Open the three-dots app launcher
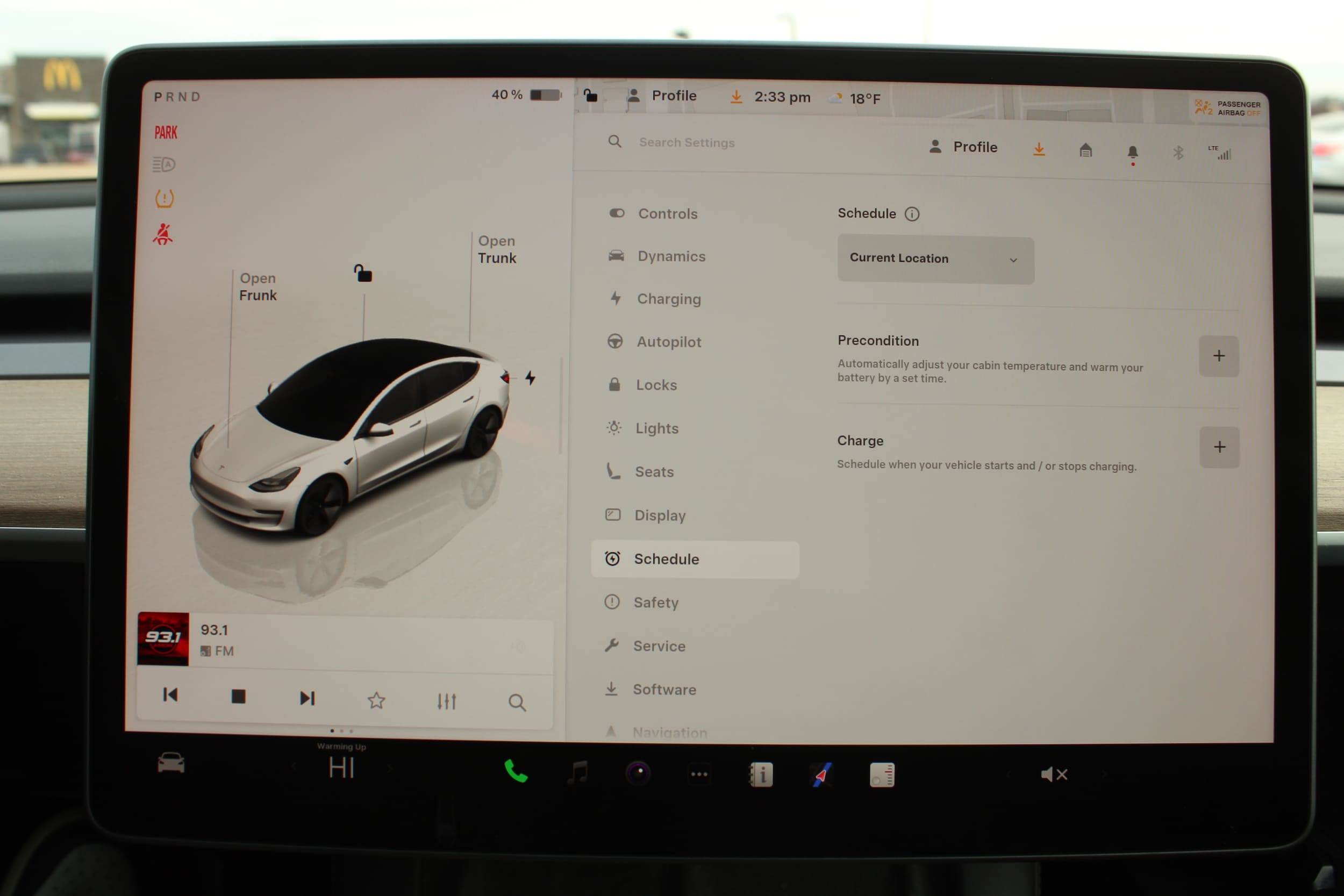 point(699,775)
